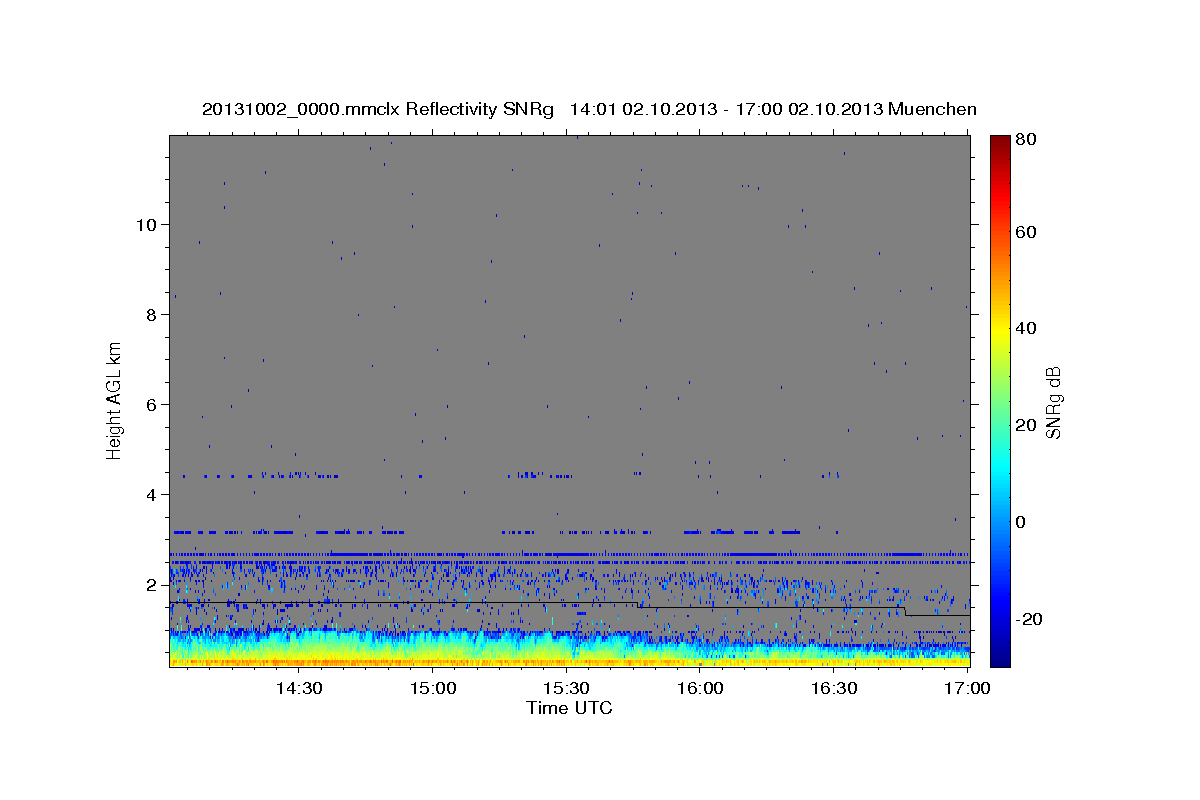Click the 14:30 time tick label
Viewport: 1200px width, 800px height.
coord(299,689)
